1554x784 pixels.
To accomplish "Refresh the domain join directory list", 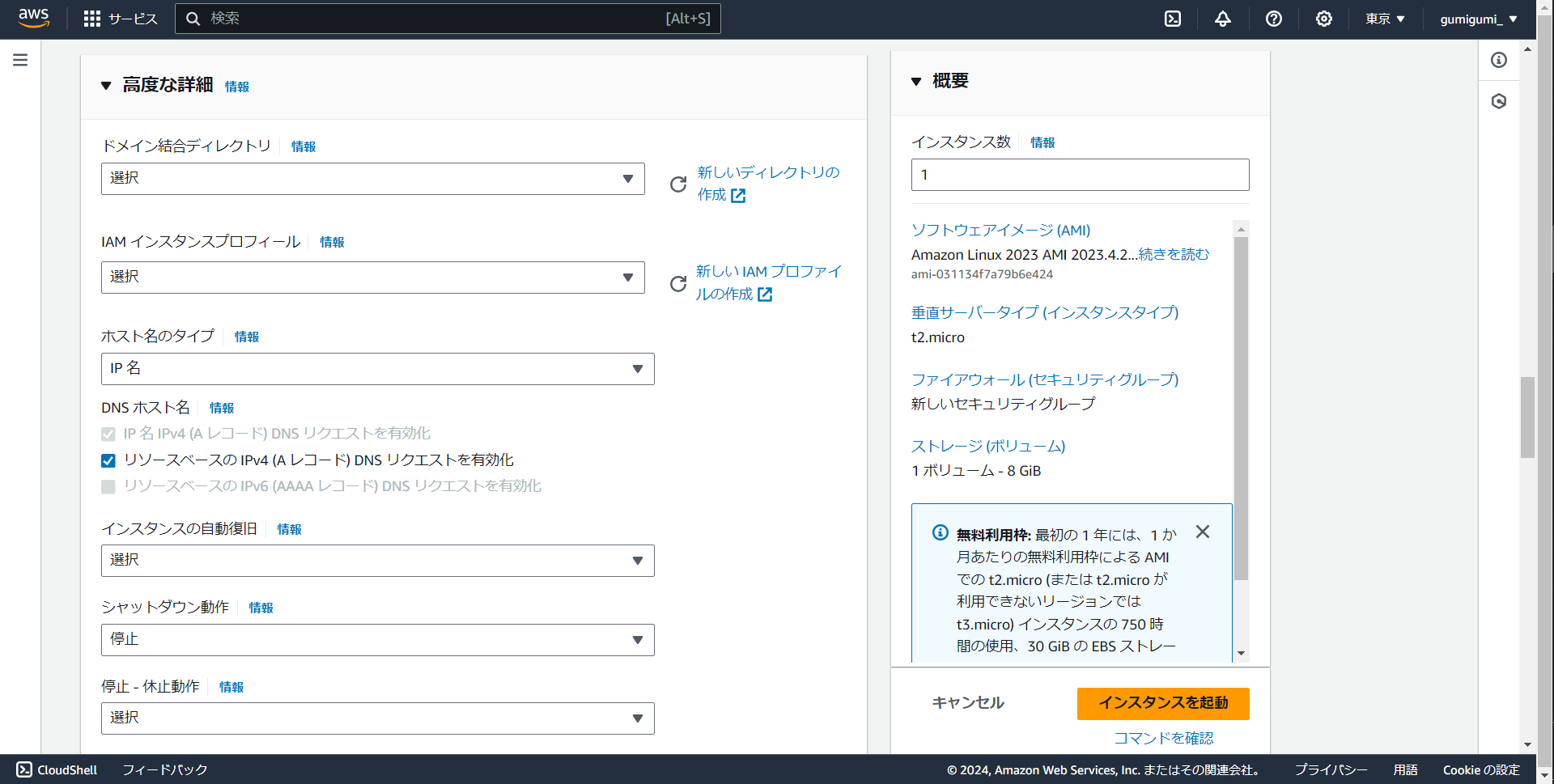I will 678,184.
